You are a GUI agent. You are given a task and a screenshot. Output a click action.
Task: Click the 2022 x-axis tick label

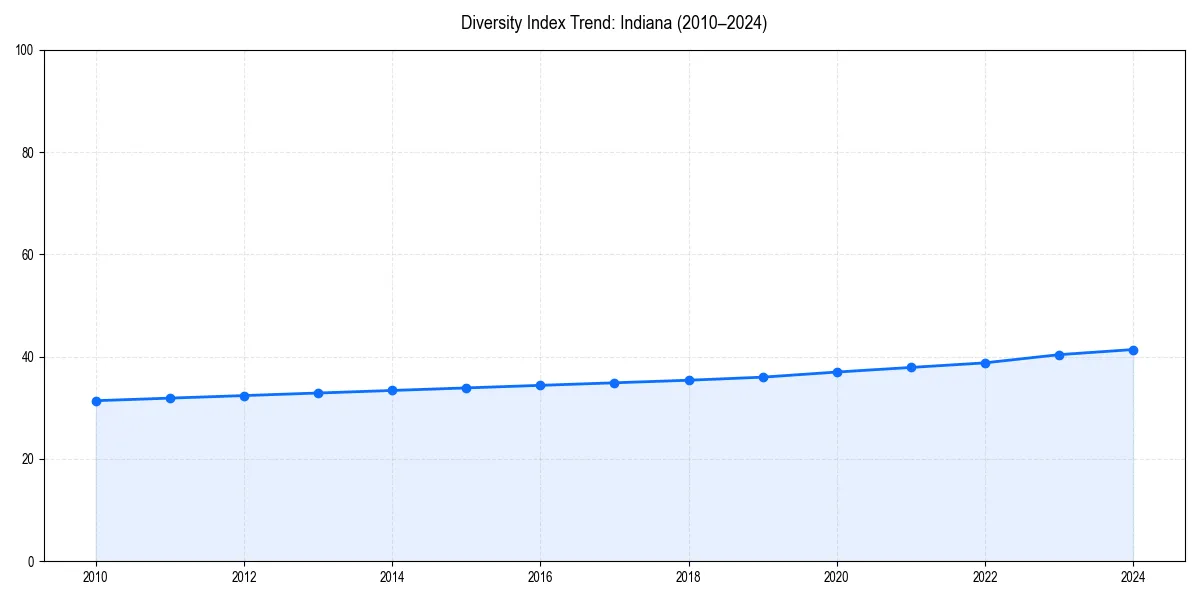pos(985,576)
